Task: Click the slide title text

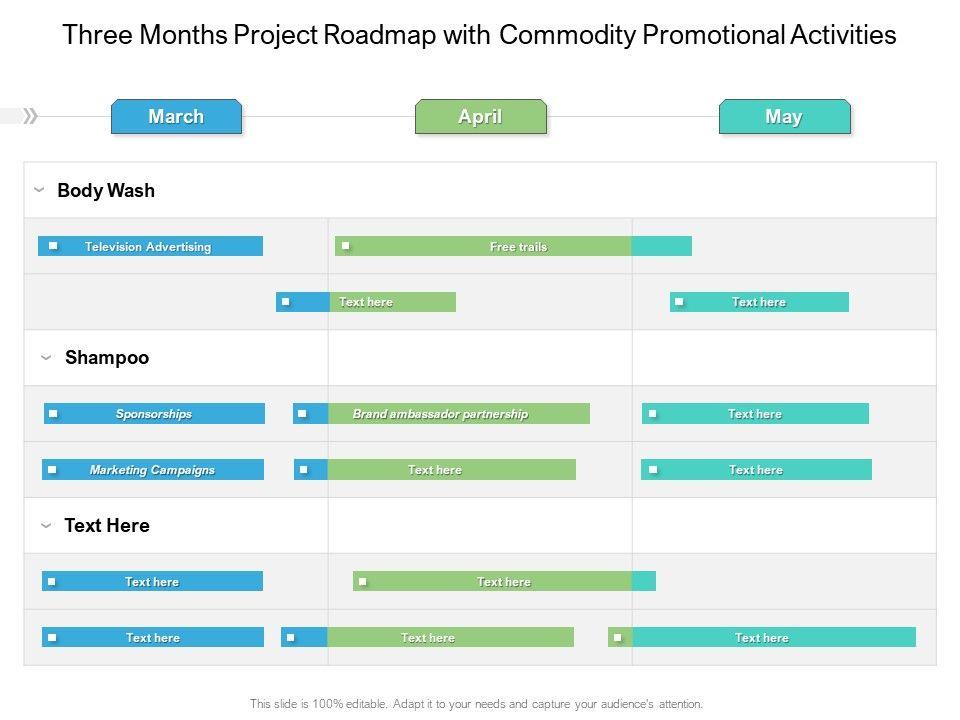Action: tap(479, 36)
